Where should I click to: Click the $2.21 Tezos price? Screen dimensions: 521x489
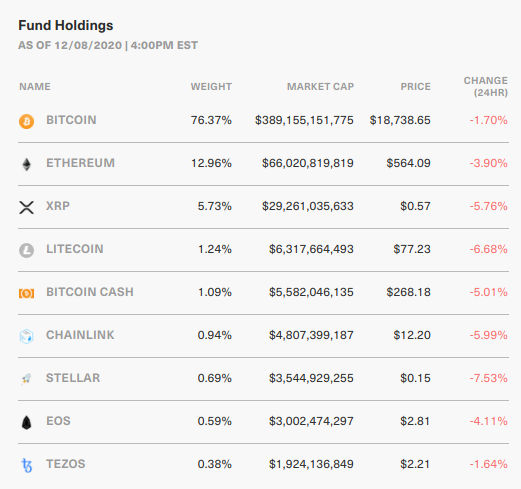[415, 464]
